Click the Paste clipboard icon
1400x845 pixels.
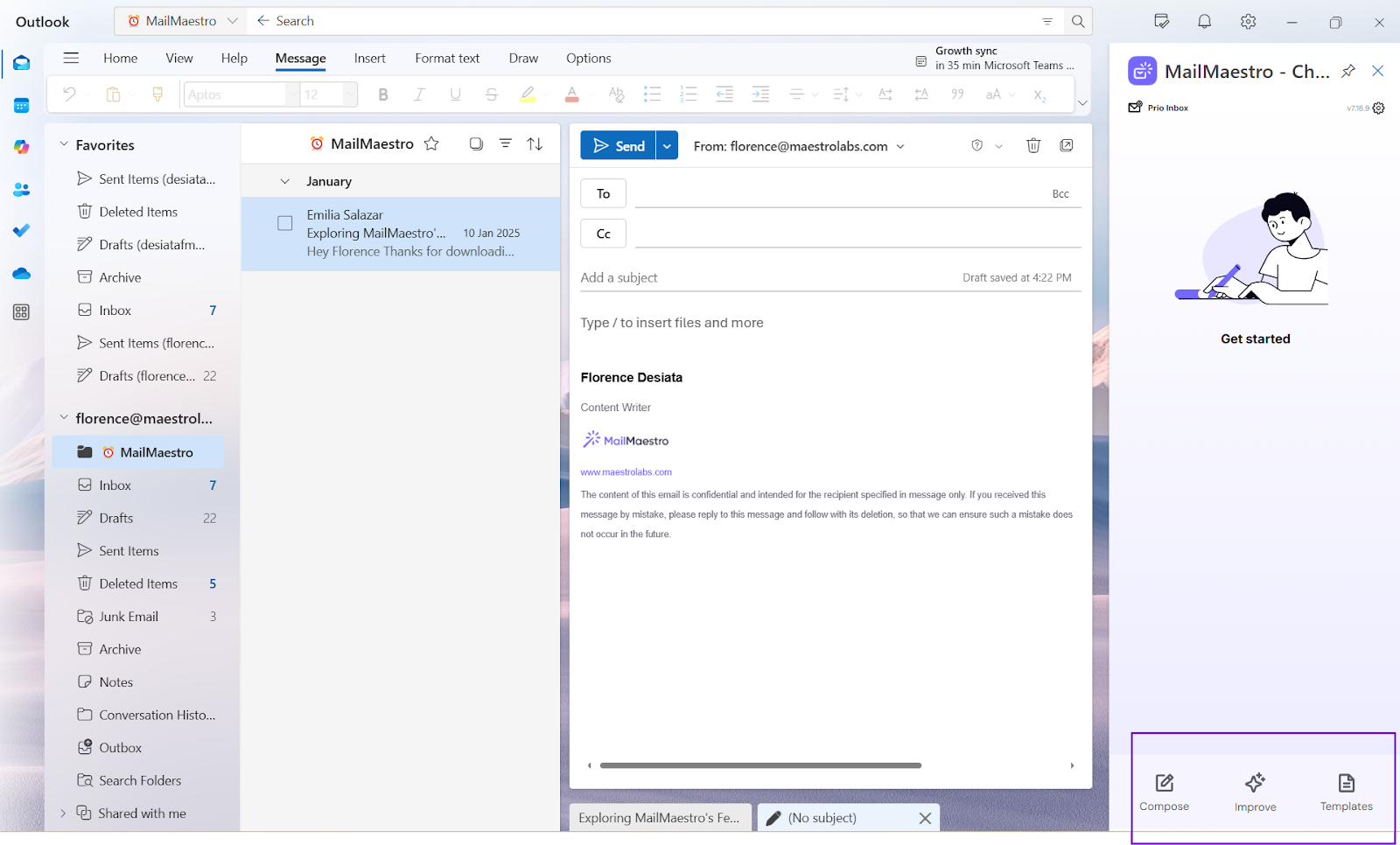113,94
